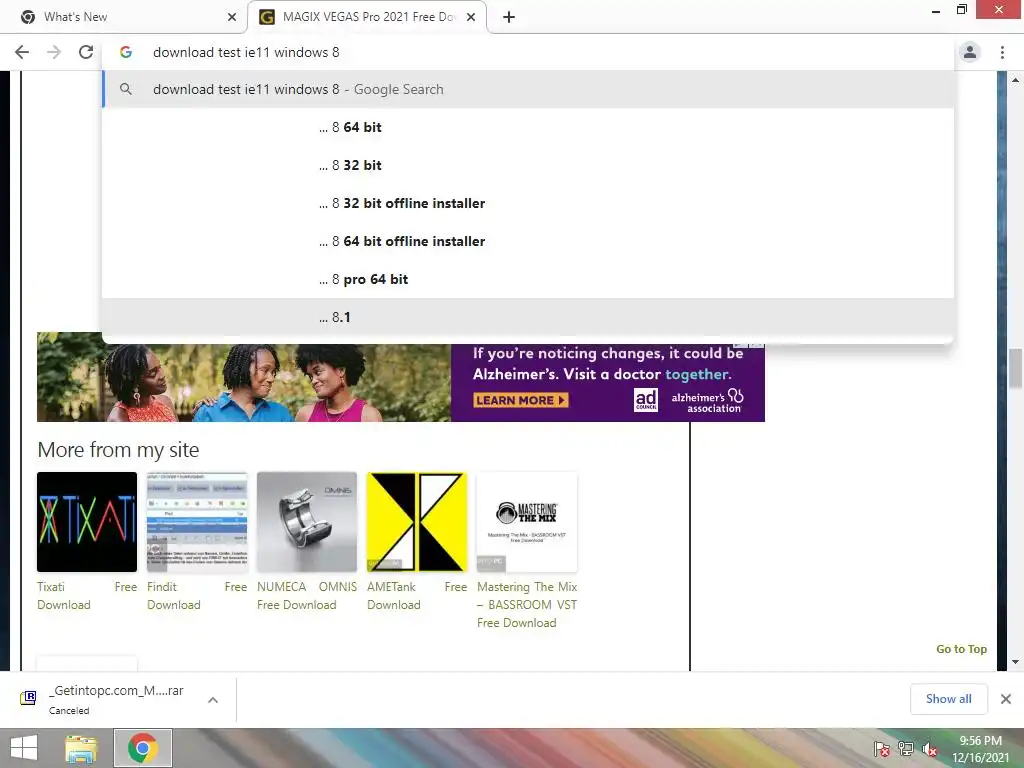The width and height of the screenshot is (1024, 768).
Task: Open the Chrome three-dot menu
Action: point(1002,52)
